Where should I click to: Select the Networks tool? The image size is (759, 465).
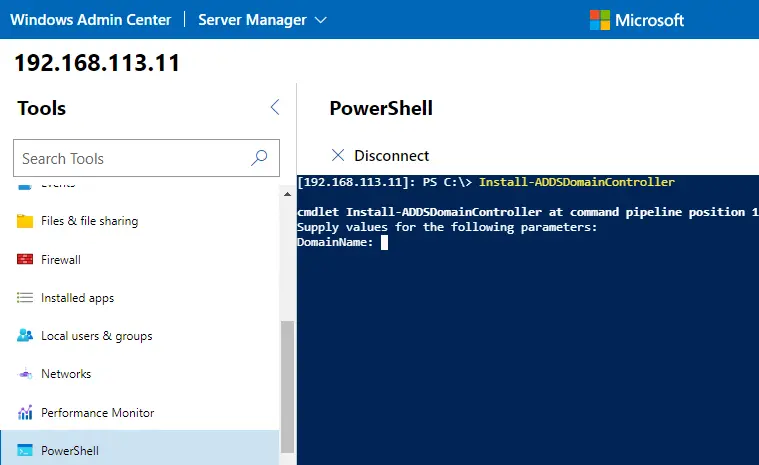click(x=139, y=374)
